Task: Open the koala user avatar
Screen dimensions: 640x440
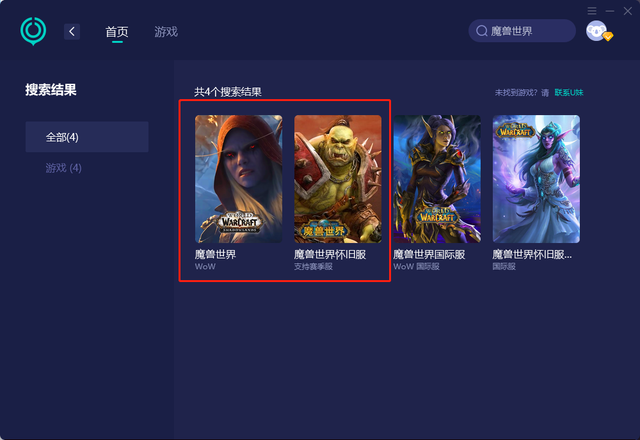Action: (596, 31)
